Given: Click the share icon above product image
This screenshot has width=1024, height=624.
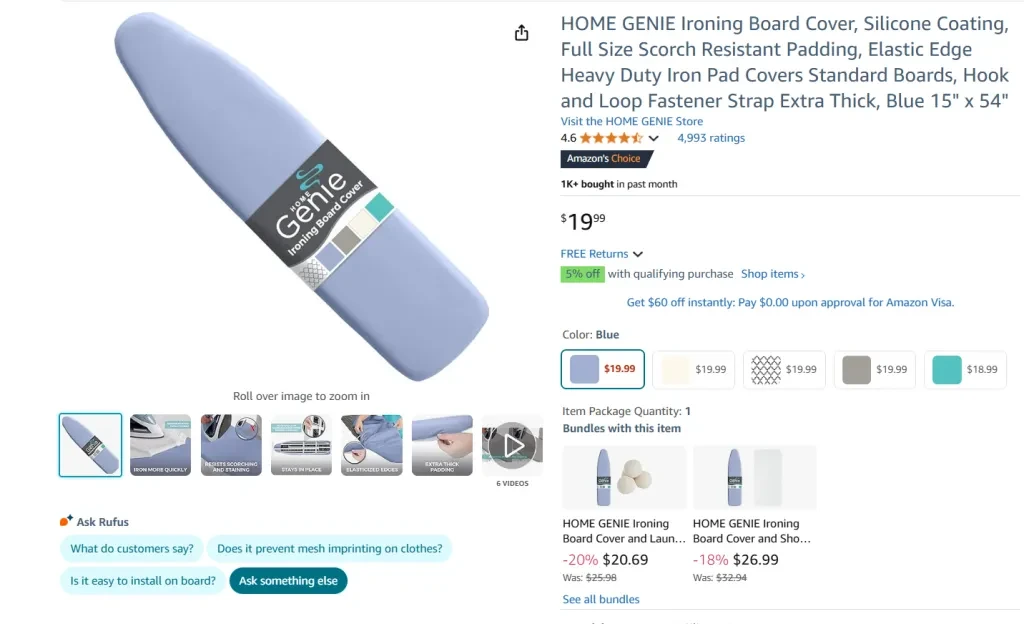Looking at the screenshot, I should [521, 33].
